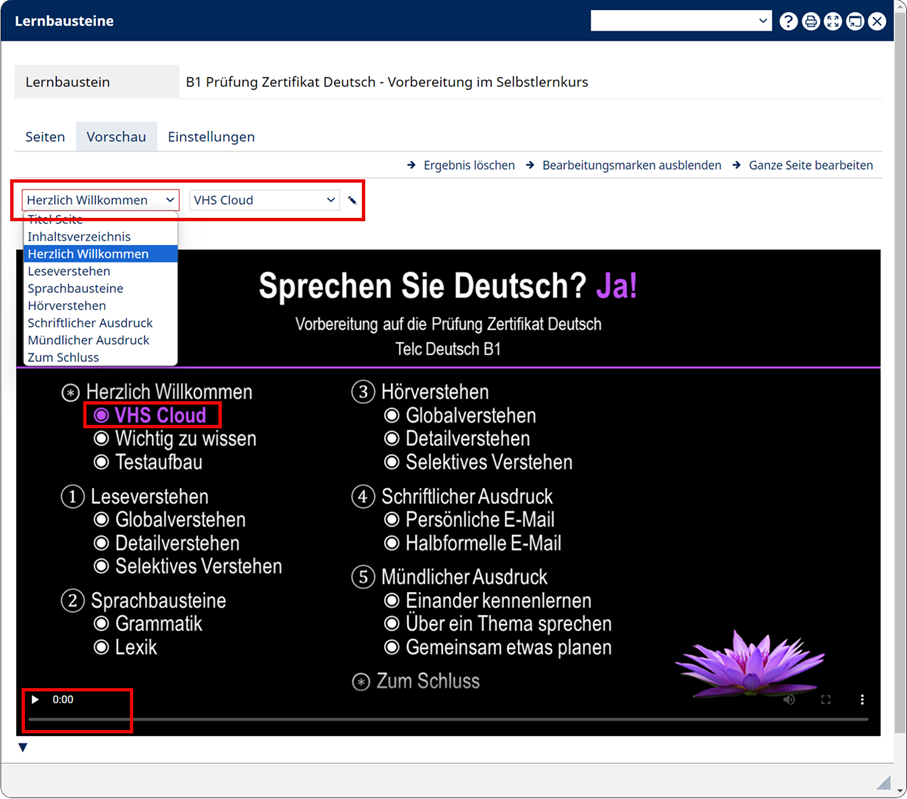Play the video
This screenshot has height=799, width=907.
(35, 700)
